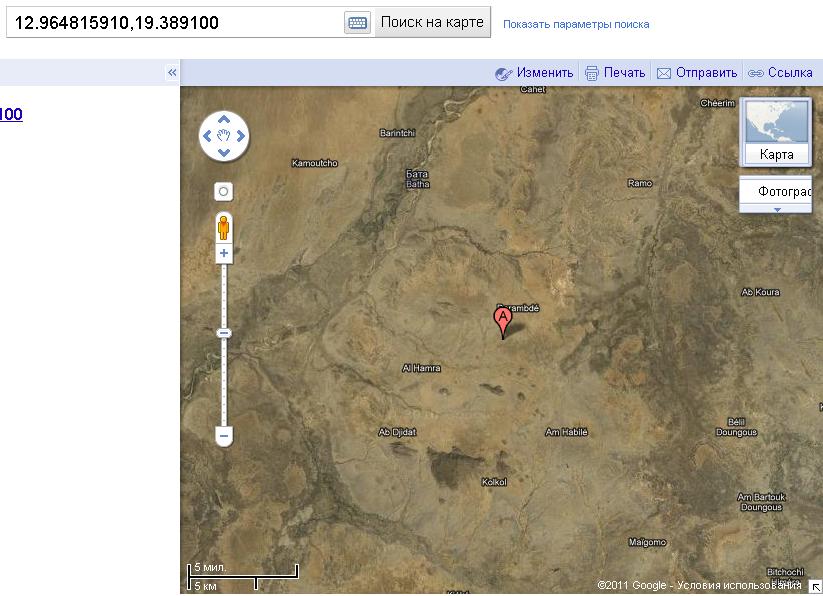Zoom in with the plus button

(x=224, y=253)
